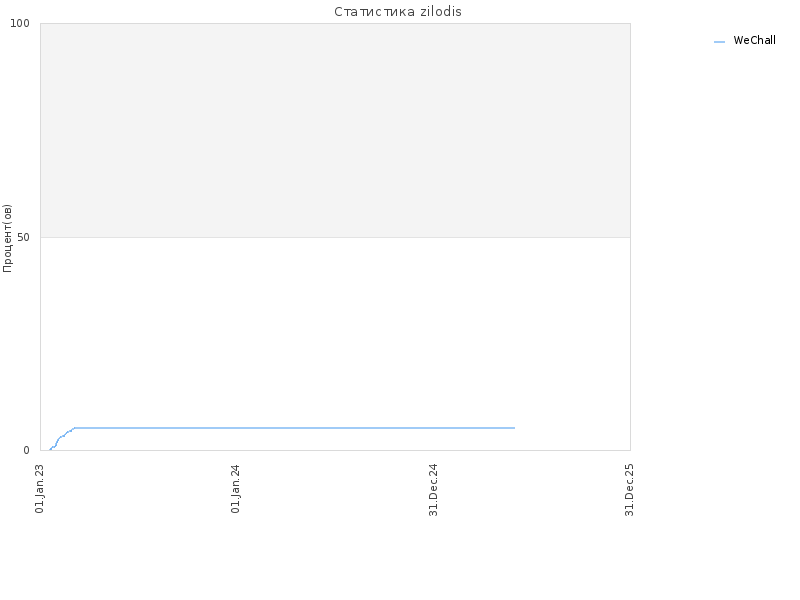Click the white lower chart area
The width and height of the screenshot is (800, 600).
335,332
